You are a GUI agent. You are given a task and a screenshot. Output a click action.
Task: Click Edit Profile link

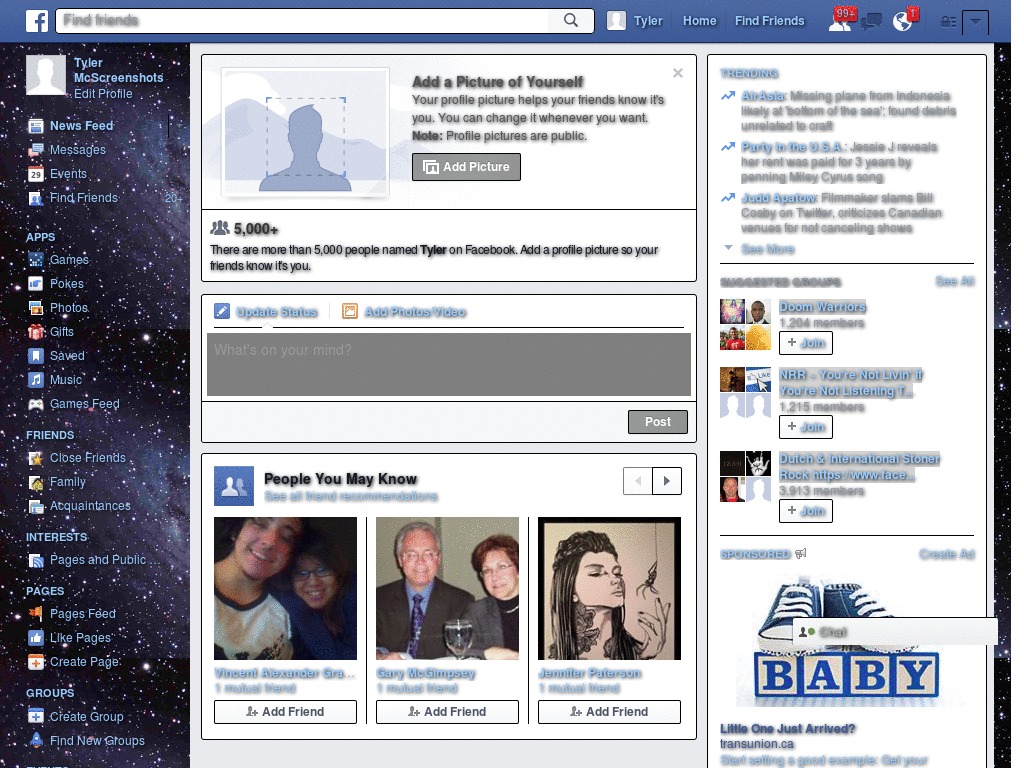pyautogui.click(x=103, y=93)
